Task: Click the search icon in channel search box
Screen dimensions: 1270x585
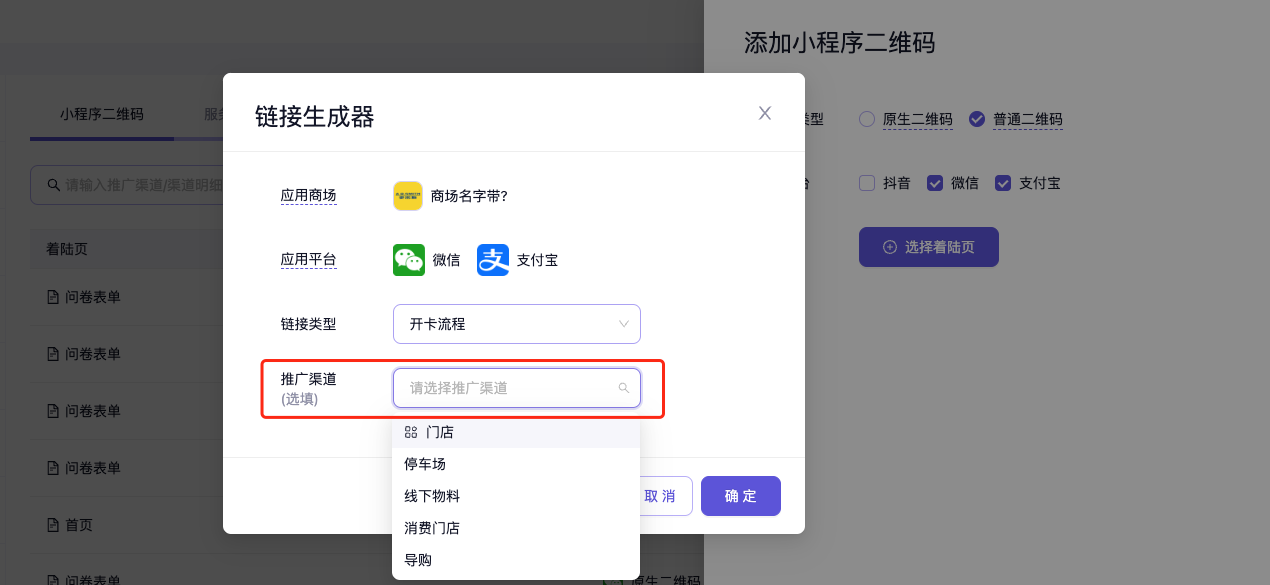Action: pos(52,185)
